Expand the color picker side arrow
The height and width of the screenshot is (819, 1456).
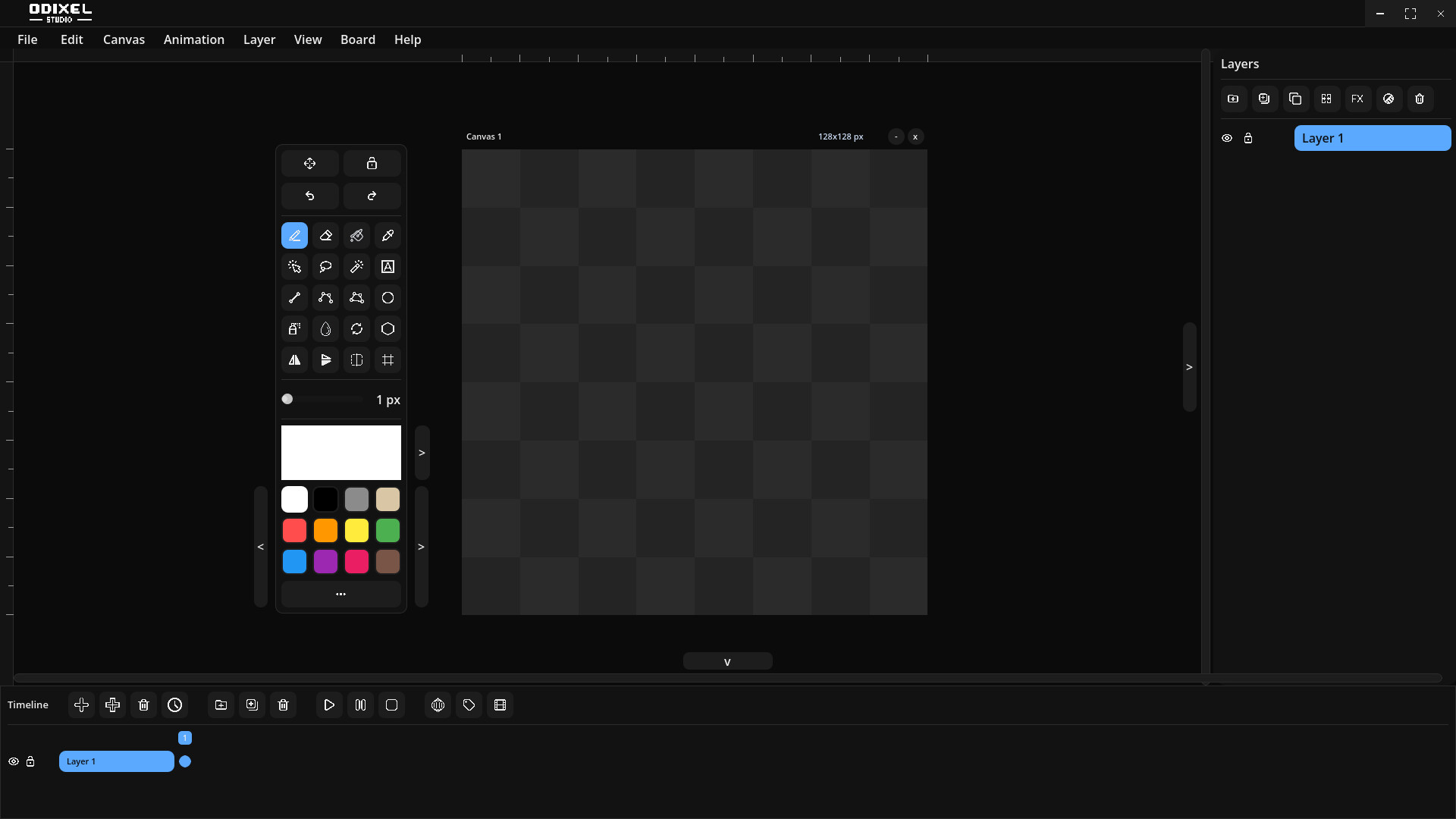(x=422, y=453)
